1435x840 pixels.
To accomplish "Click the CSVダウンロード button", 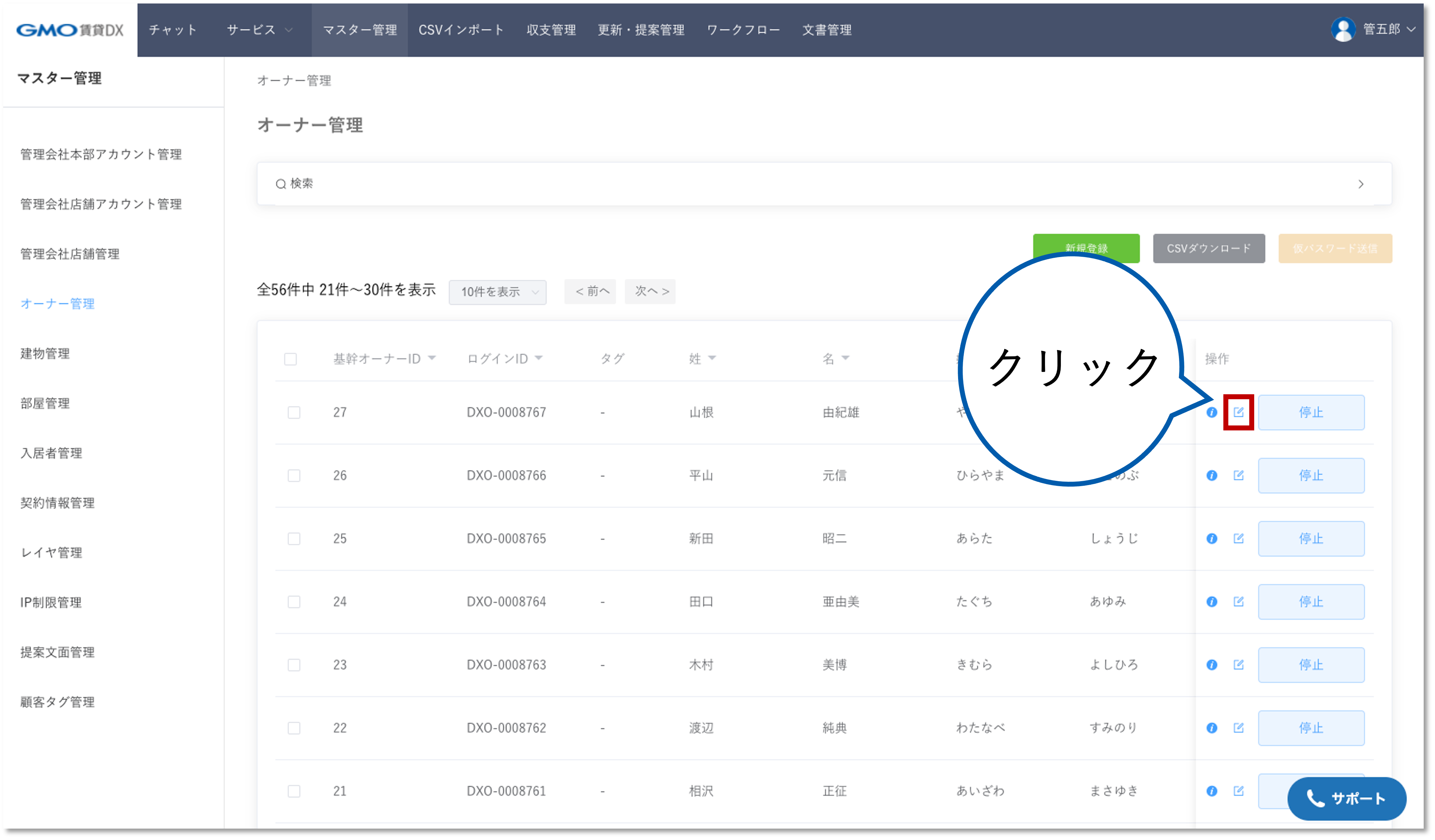I will pyautogui.click(x=1208, y=249).
